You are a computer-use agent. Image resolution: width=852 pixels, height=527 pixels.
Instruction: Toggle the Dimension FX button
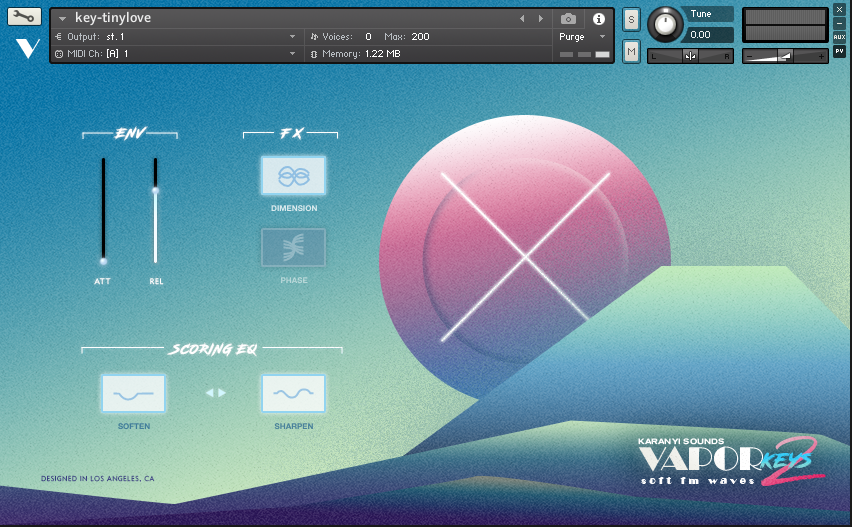[x=293, y=175]
